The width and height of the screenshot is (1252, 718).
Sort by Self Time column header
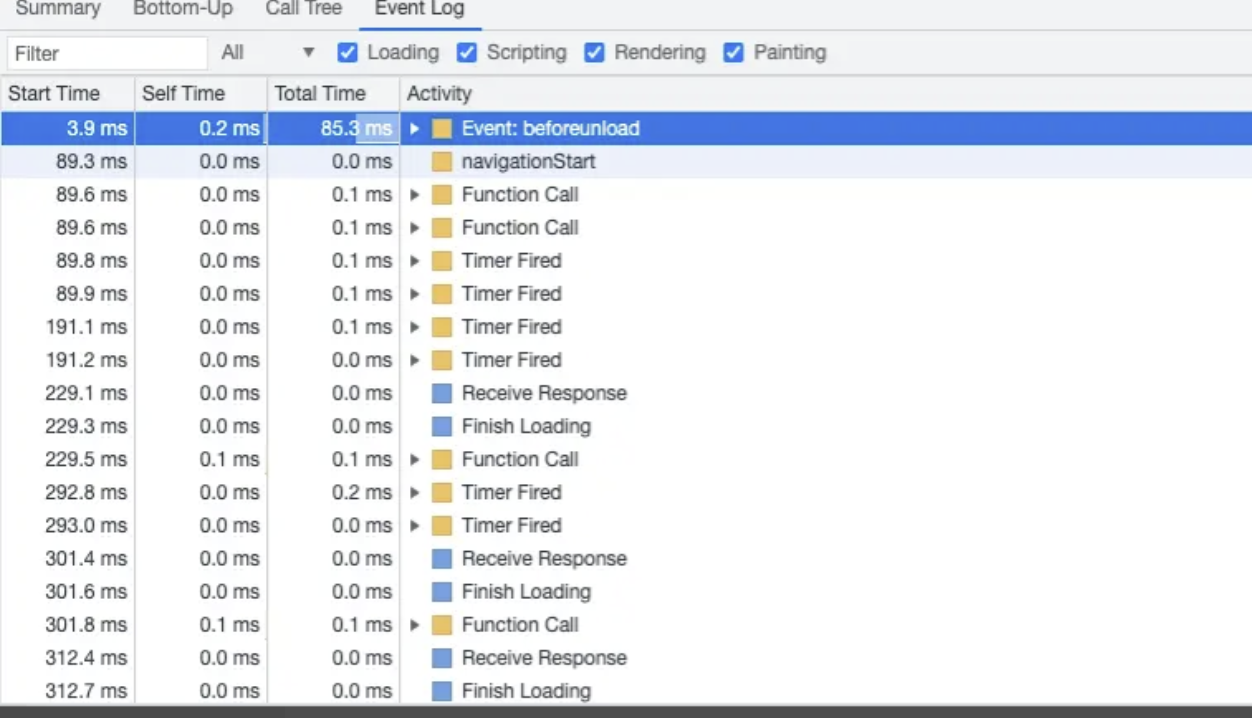pyautogui.click(x=183, y=93)
